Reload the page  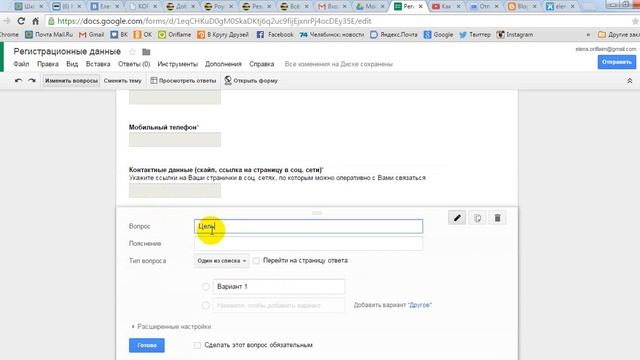[x=21, y=21]
